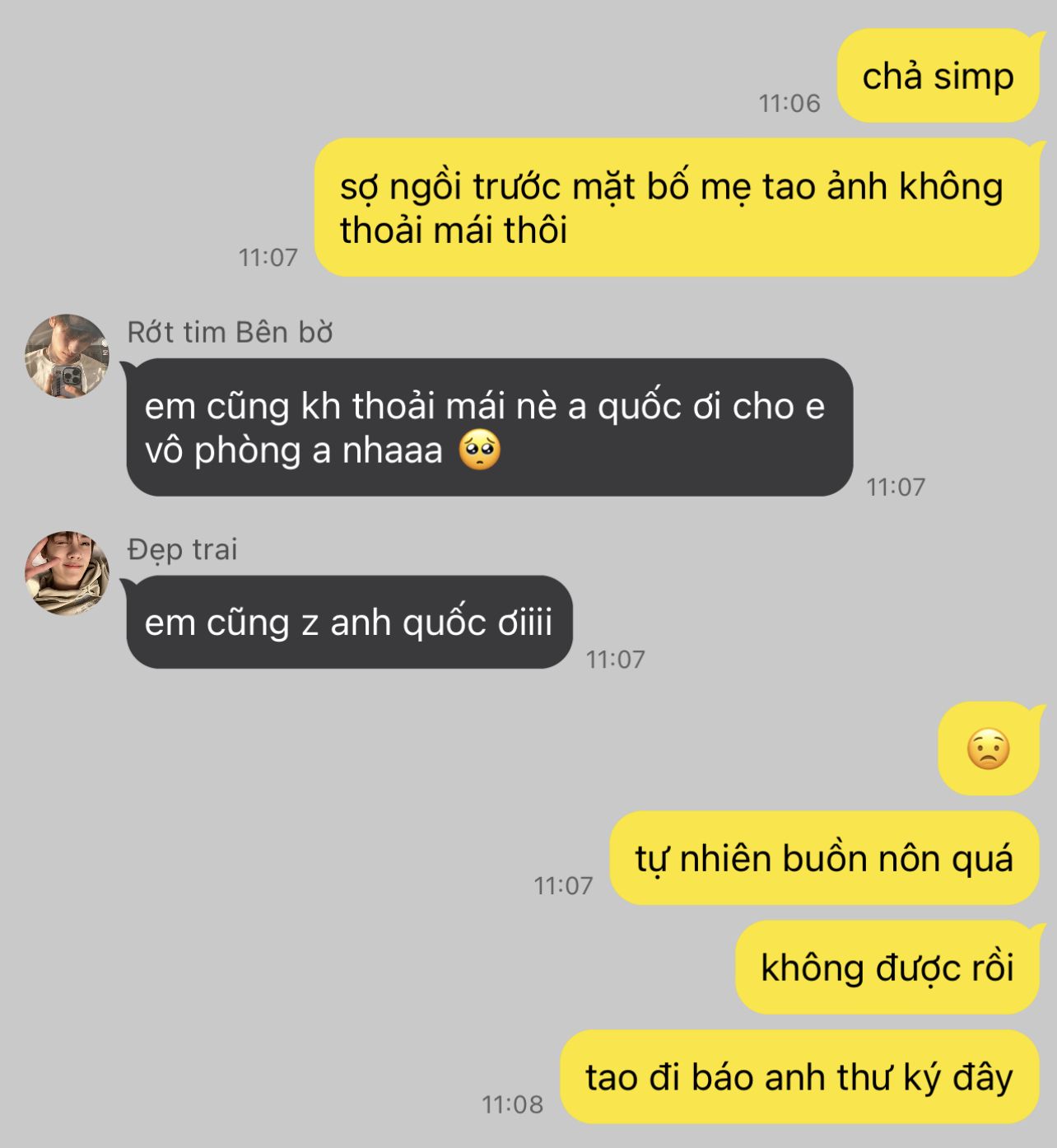Tap 11:07 timestamp beside 'buồn nôn quá'

(x=563, y=885)
